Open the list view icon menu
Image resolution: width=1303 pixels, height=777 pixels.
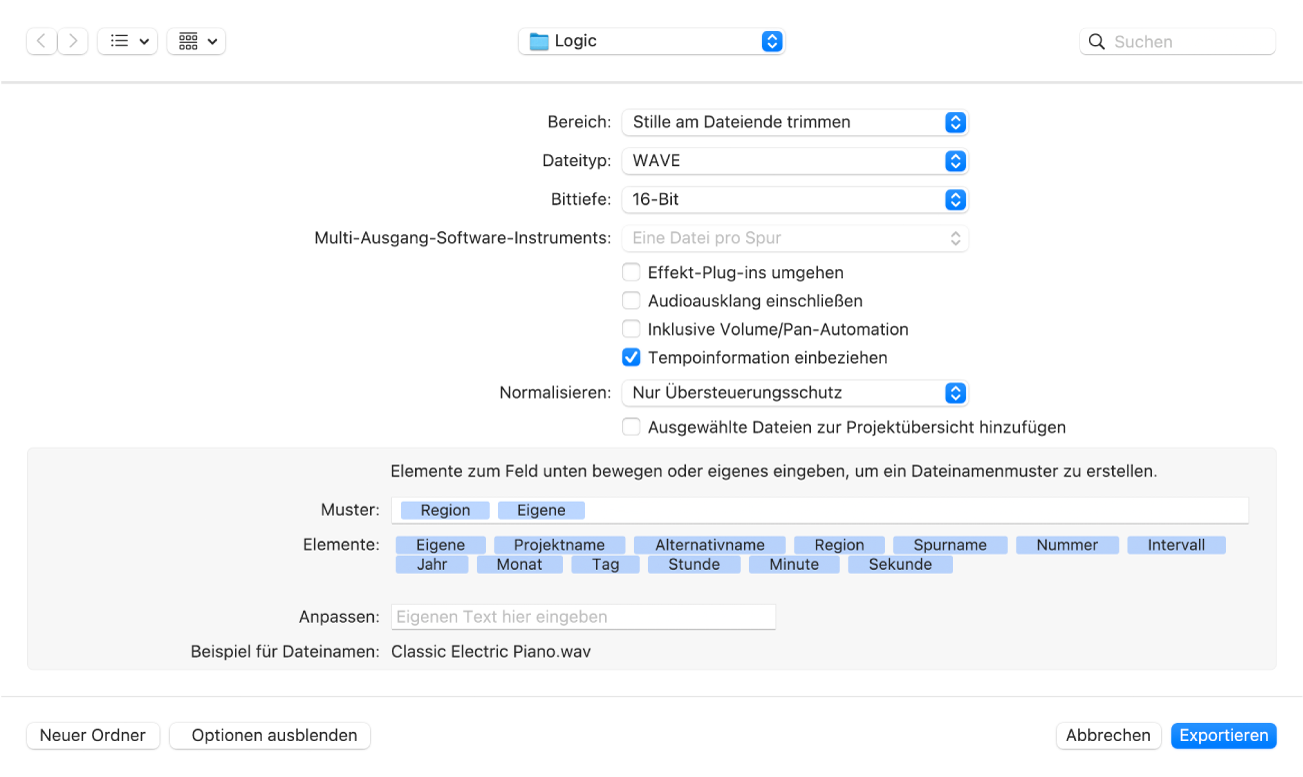pyautogui.click(x=127, y=41)
